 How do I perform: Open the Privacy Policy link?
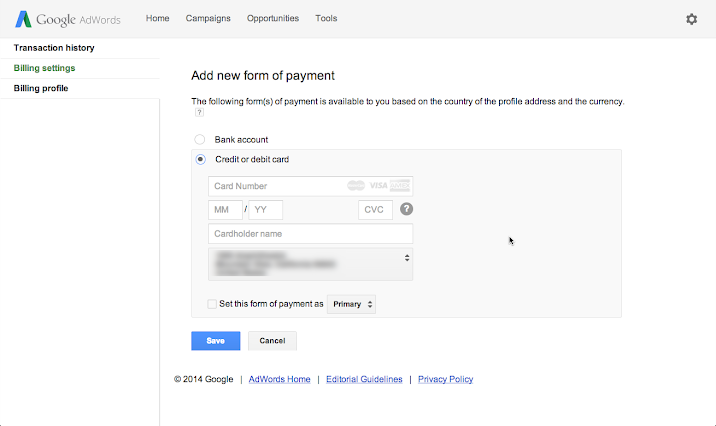445,380
